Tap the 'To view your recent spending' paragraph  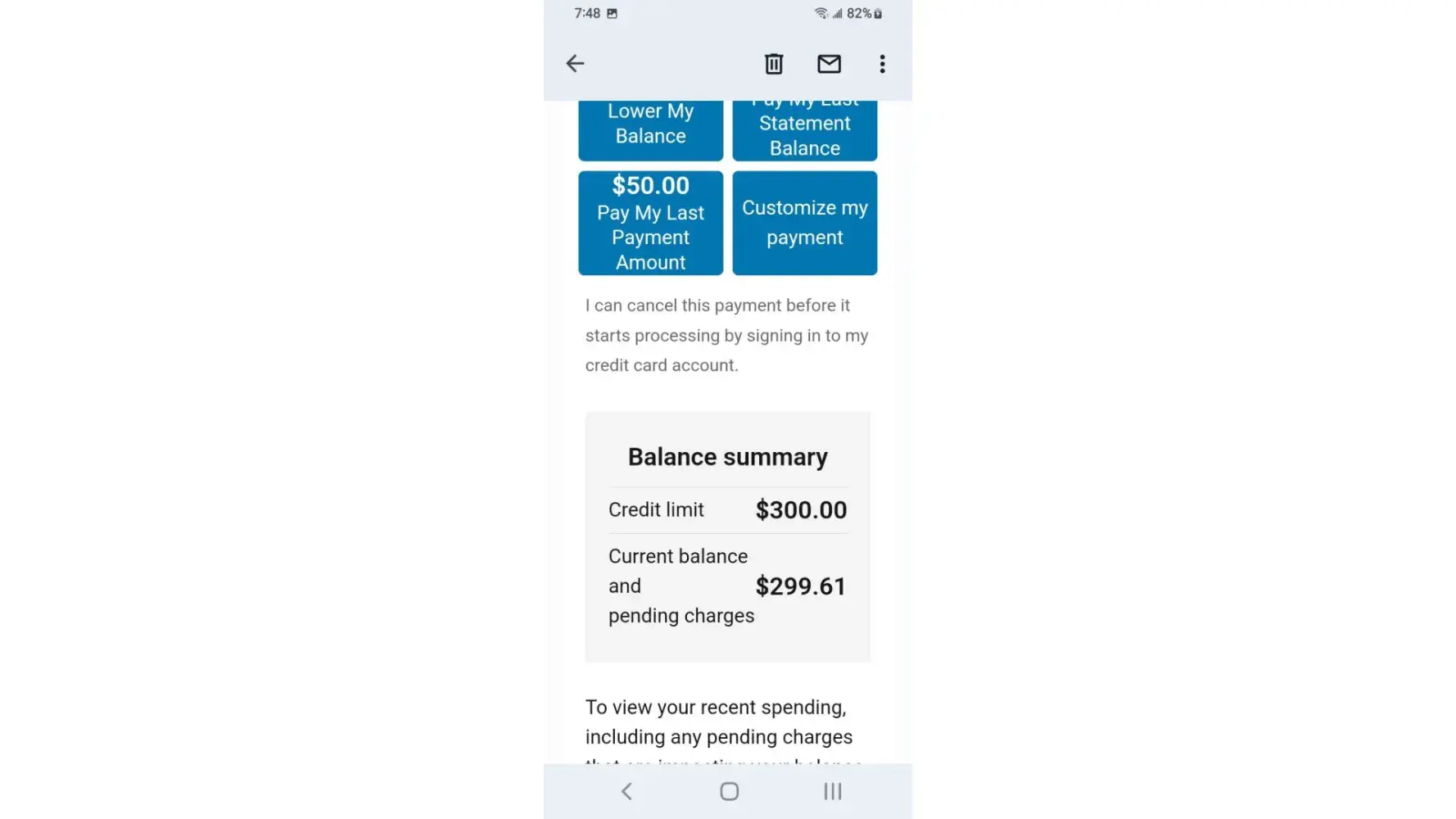(718, 722)
